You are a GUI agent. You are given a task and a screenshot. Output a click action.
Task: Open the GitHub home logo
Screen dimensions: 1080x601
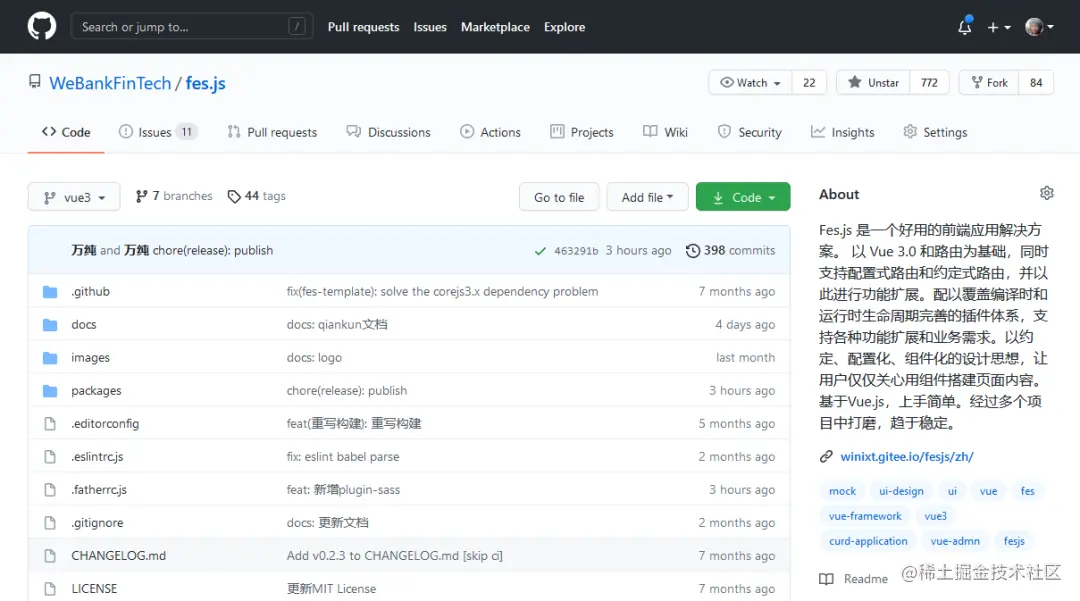[42, 27]
